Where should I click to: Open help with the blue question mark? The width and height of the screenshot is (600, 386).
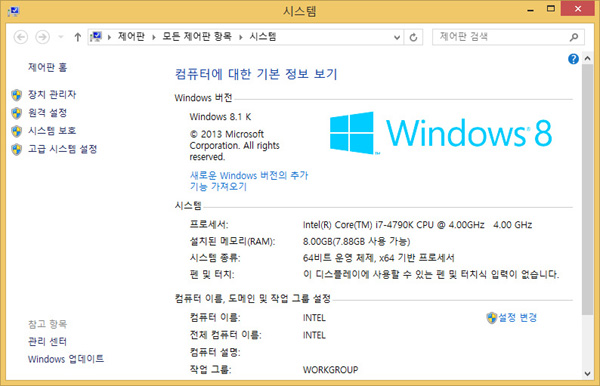coord(573,59)
